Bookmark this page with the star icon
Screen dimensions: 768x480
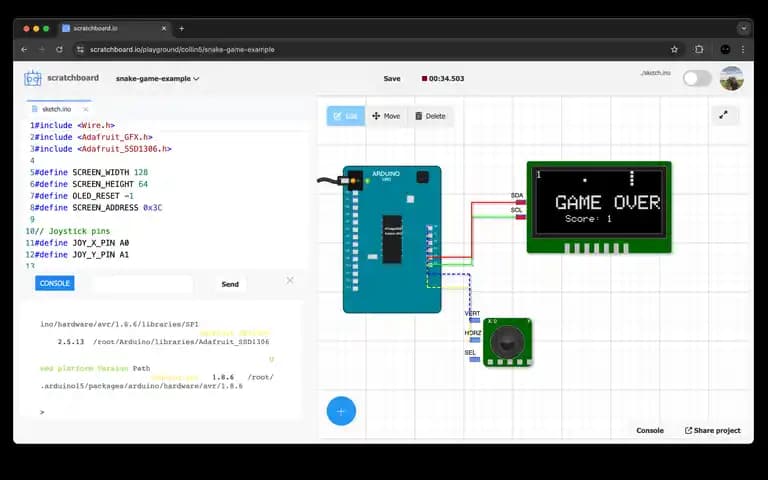[674, 49]
